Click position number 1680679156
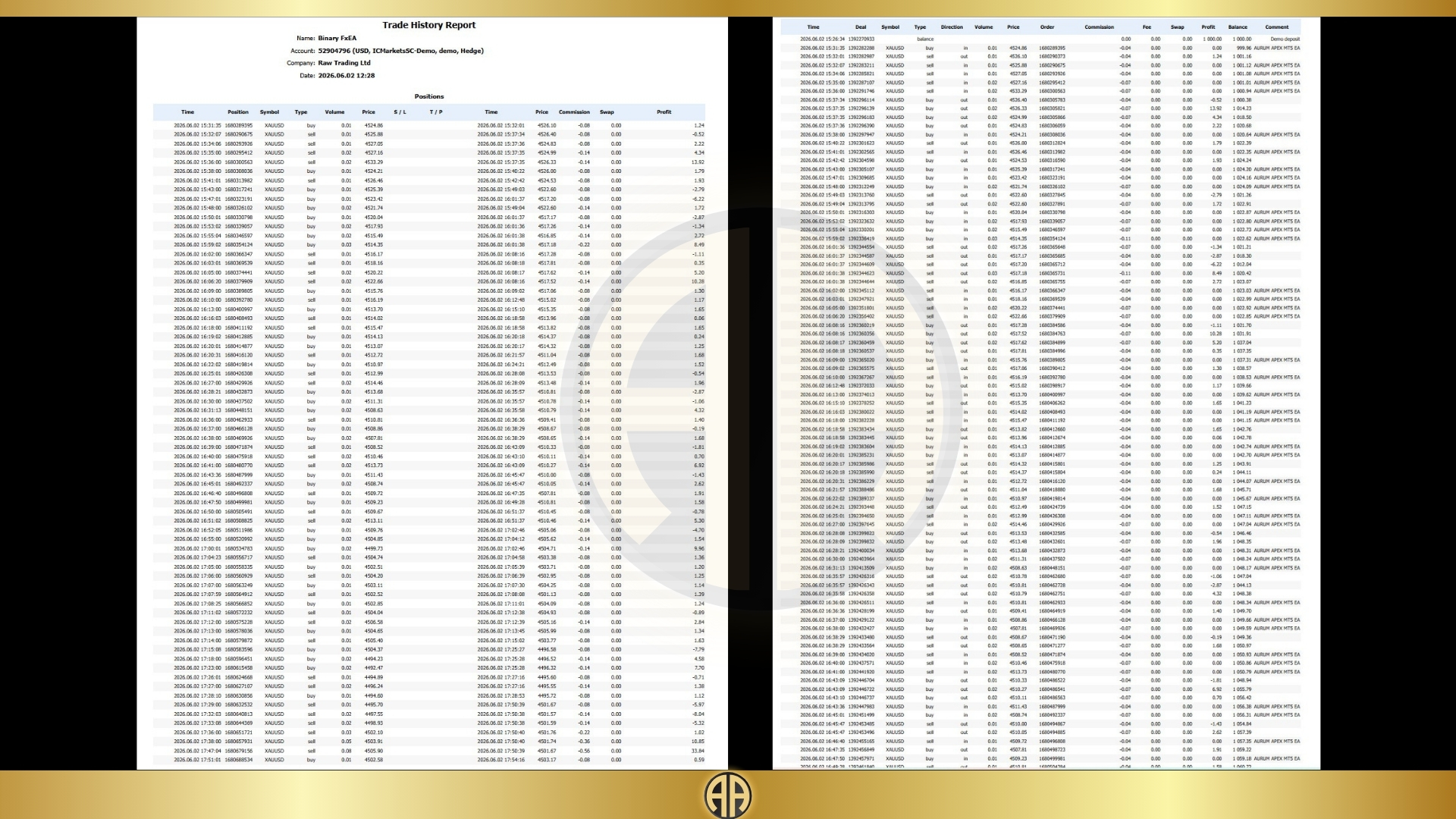Screen dimensions: 1456x819 click(238, 751)
